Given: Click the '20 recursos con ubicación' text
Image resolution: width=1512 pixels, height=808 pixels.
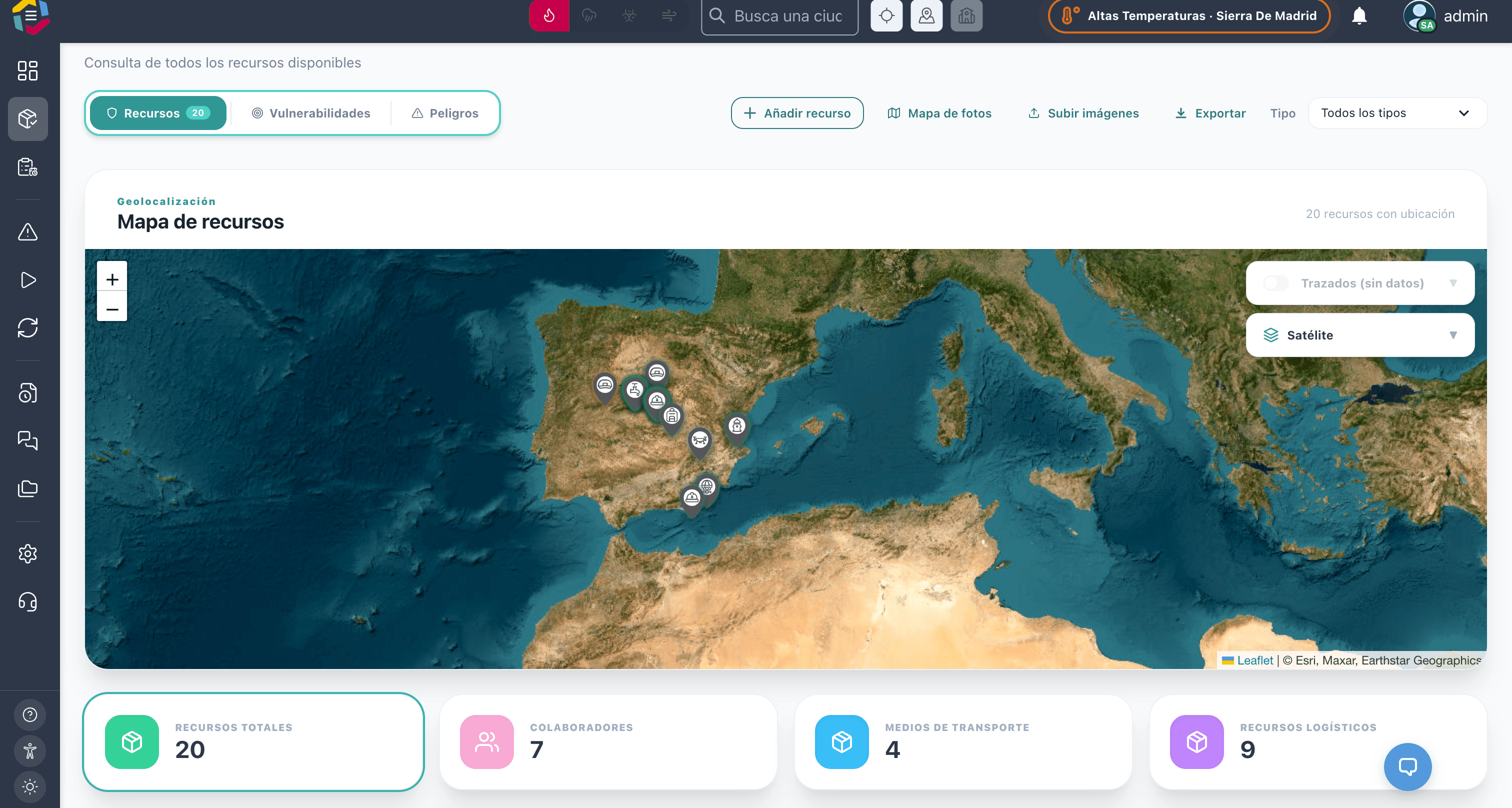Looking at the screenshot, I should click(1380, 213).
